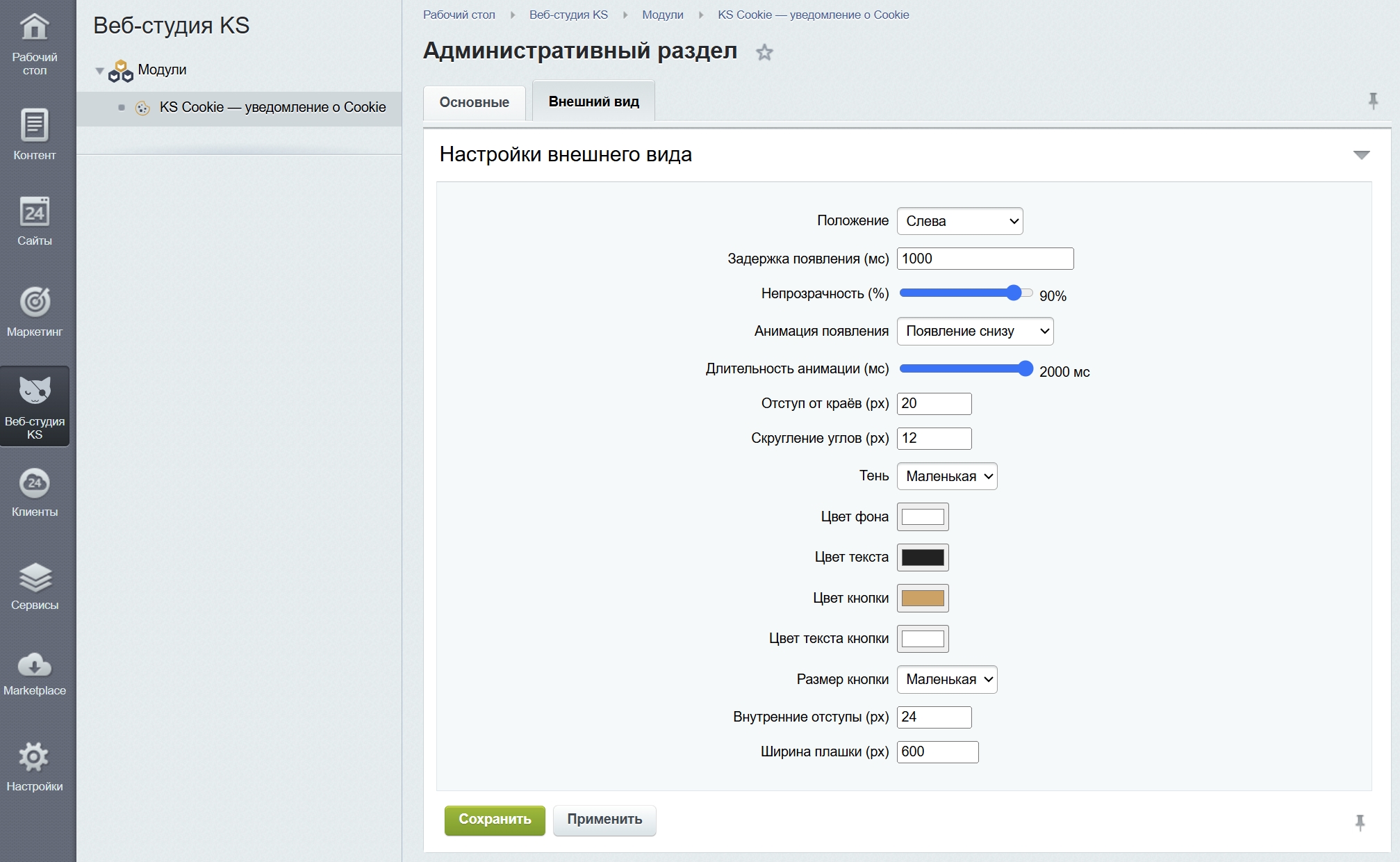Viewport: 1400px width, 862px height.
Task: Collapse the Модули tree node
Action: tap(99, 70)
